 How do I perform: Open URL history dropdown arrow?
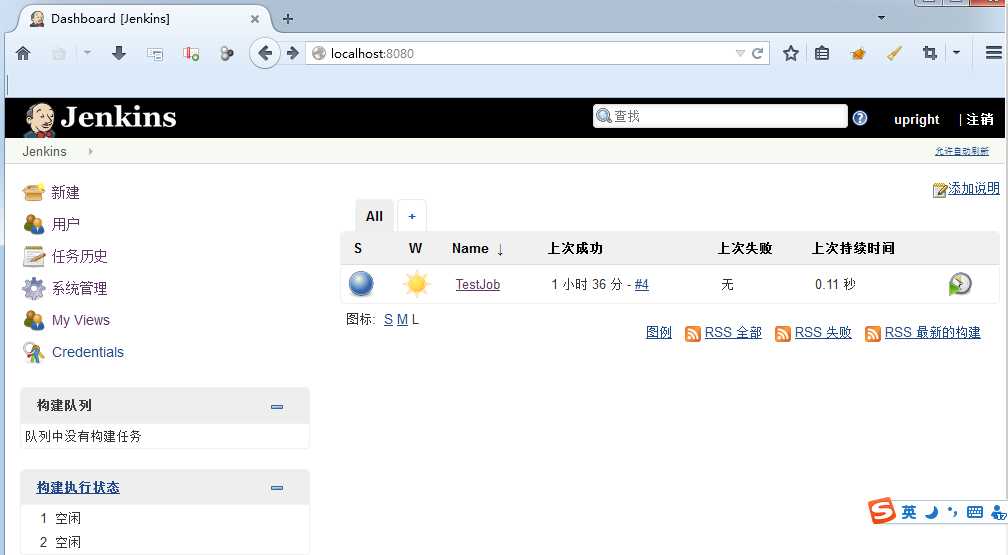click(740, 53)
